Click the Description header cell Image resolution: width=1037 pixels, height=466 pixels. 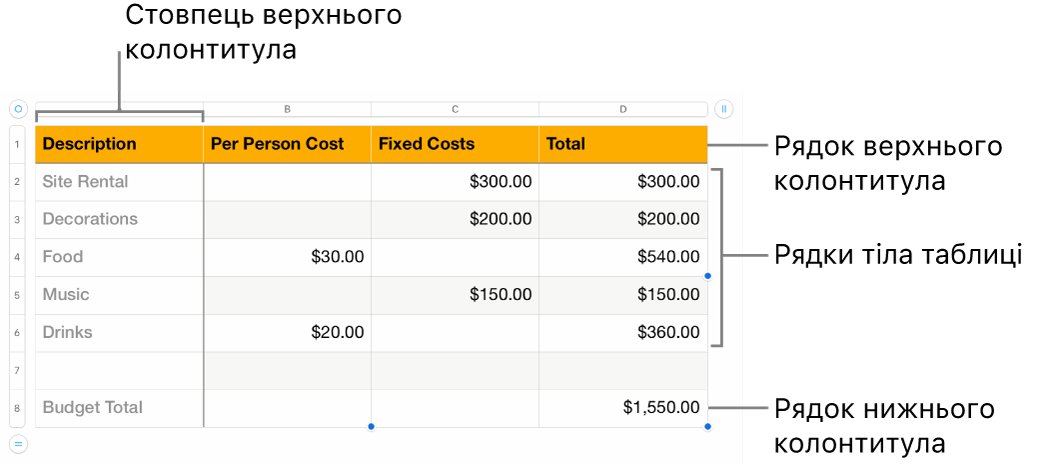[119, 144]
